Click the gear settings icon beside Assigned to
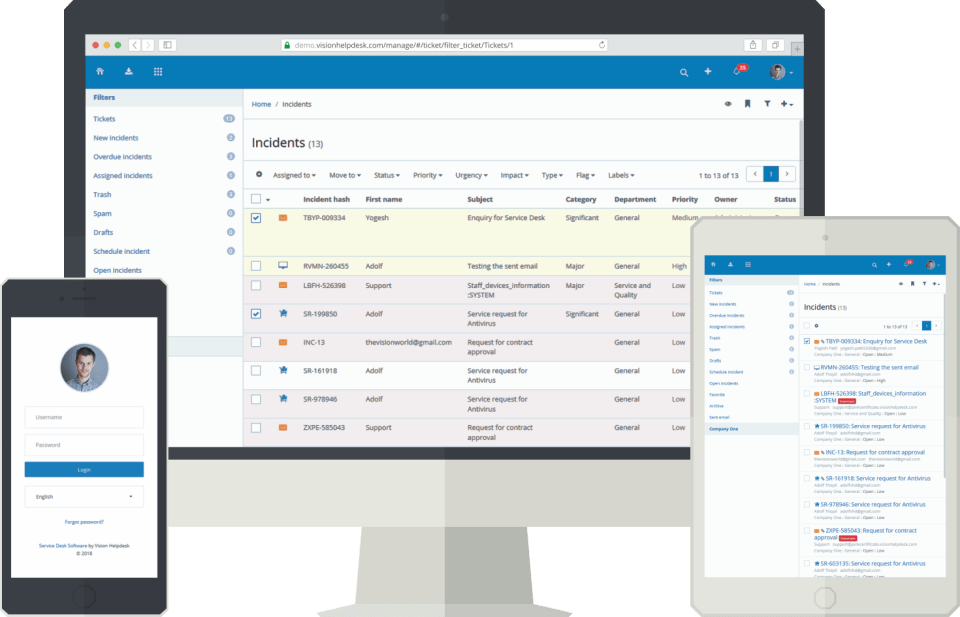This screenshot has height=617, width=960. click(x=261, y=175)
